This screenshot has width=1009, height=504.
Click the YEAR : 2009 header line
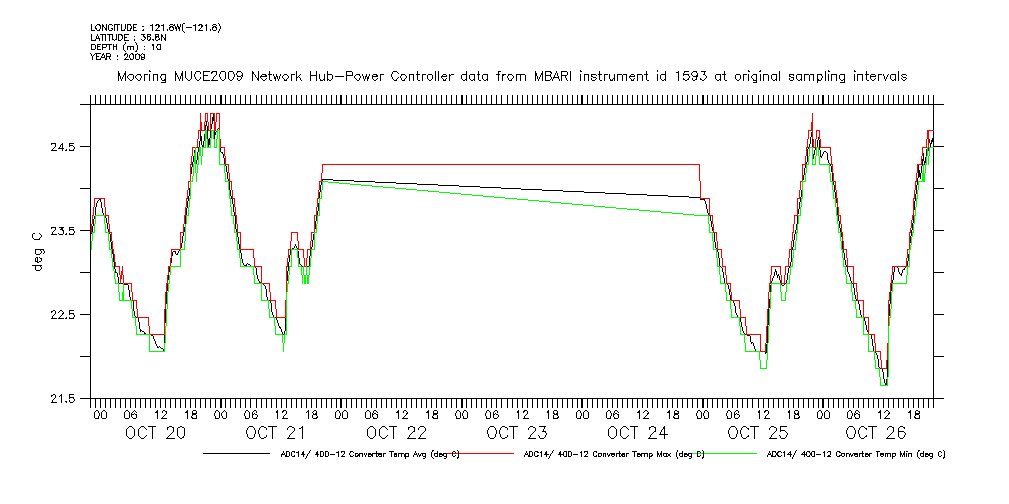[117, 57]
